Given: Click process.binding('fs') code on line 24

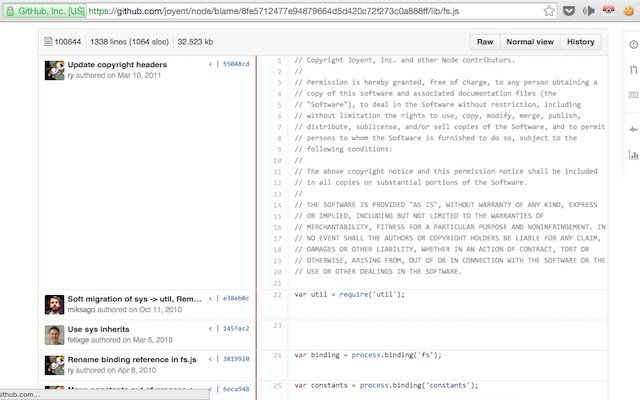Looking at the screenshot, I should pyautogui.click(x=396, y=355).
